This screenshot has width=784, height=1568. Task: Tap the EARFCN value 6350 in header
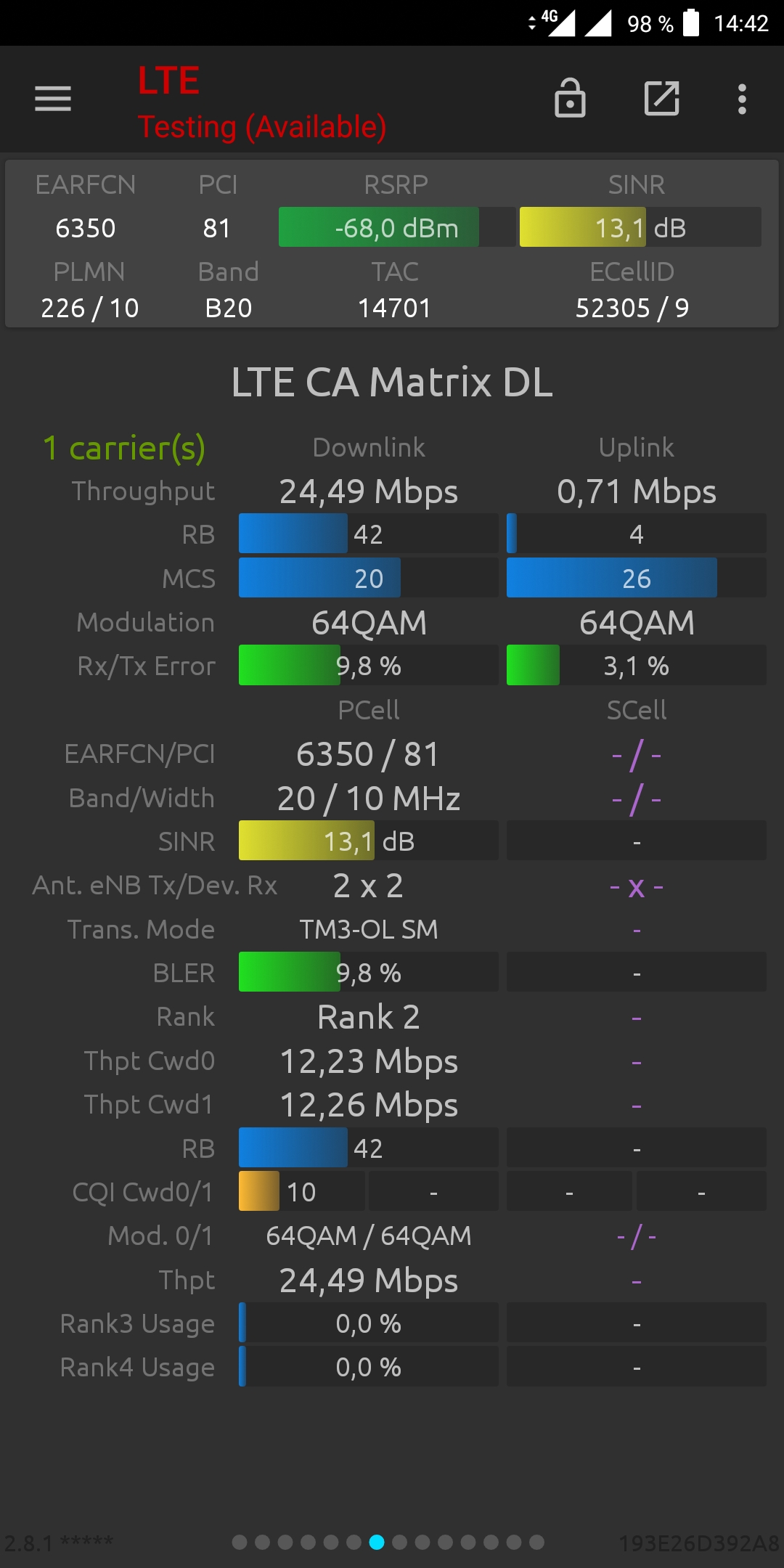pyautogui.click(x=86, y=228)
